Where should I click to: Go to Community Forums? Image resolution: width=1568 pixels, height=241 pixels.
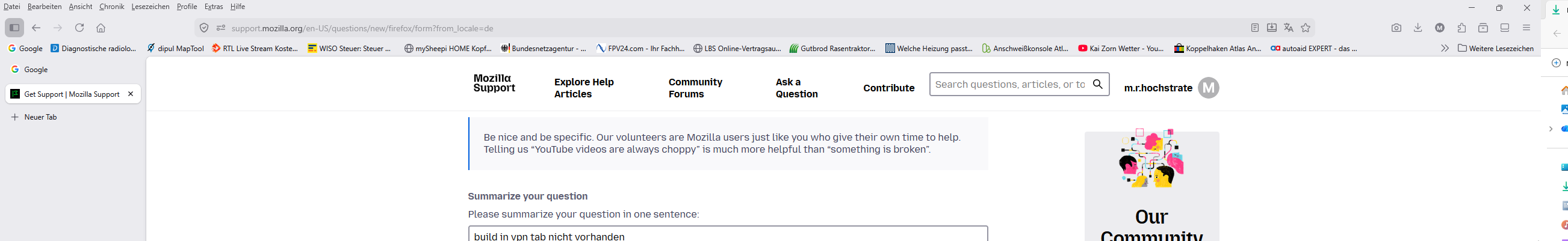[x=695, y=88]
